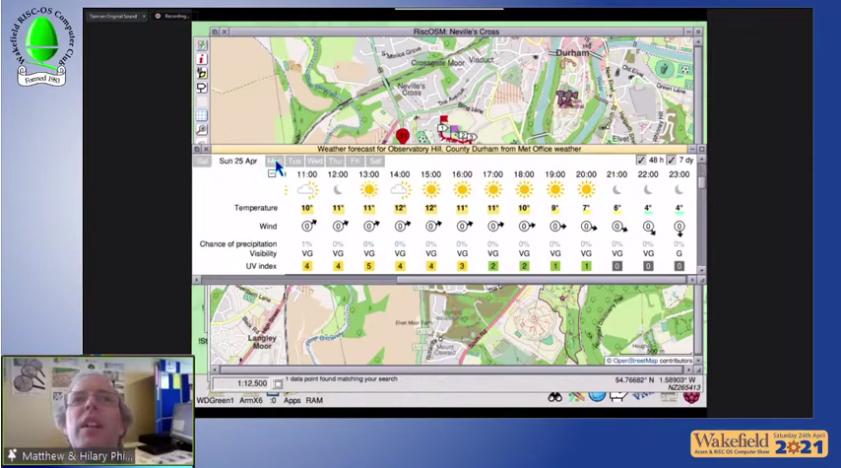Open the RAM disc icon on icon bar
Screen dimensions: 841x468
(x=314, y=400)
